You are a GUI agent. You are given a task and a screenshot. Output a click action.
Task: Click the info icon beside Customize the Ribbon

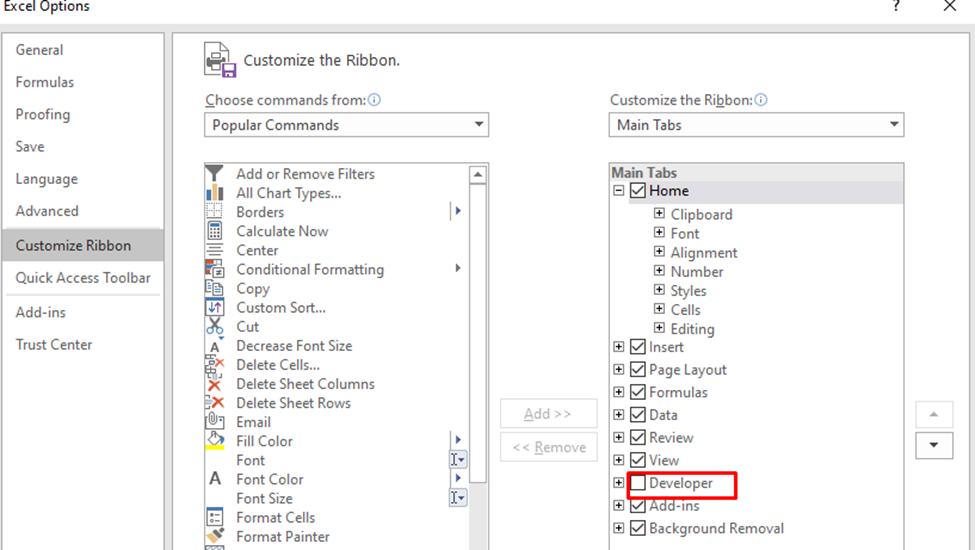click(x=760, y=99)
